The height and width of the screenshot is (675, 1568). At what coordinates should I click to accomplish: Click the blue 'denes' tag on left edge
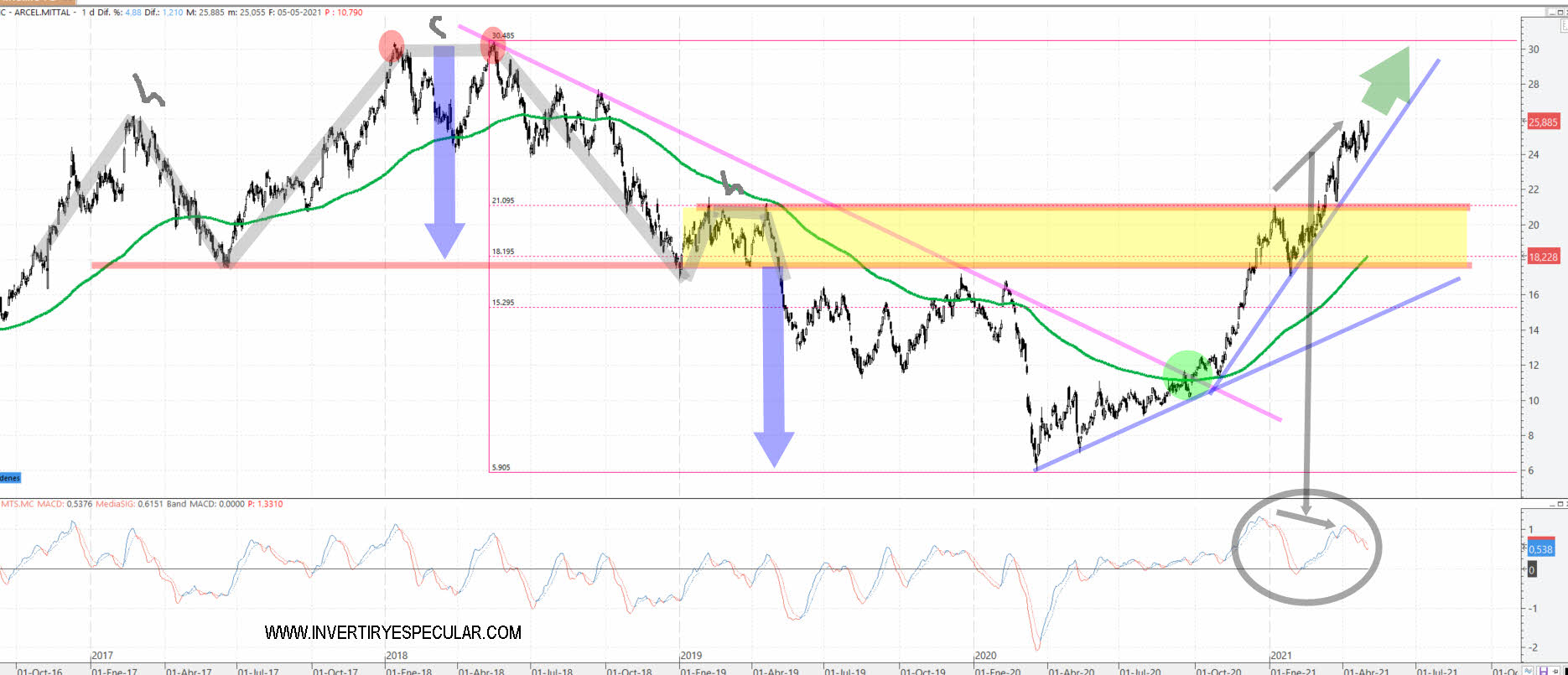click(10, 478)
